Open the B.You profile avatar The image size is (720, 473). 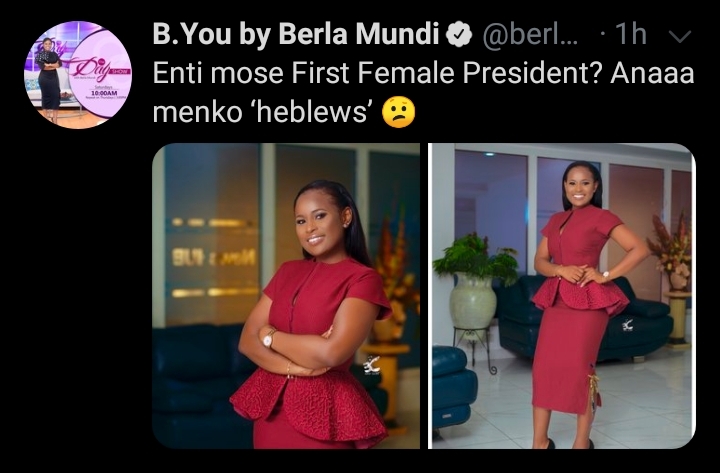[x=78, y=75]
